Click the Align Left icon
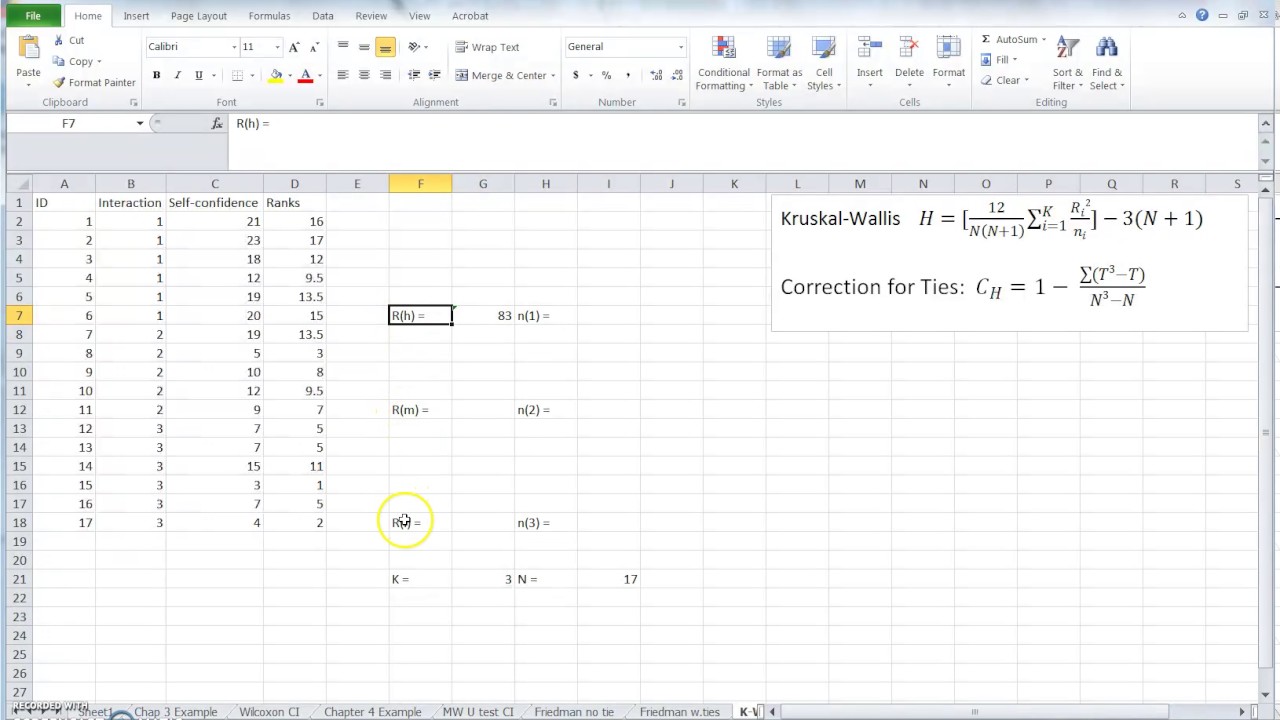 pyautogui.click(x=343, y=75)
